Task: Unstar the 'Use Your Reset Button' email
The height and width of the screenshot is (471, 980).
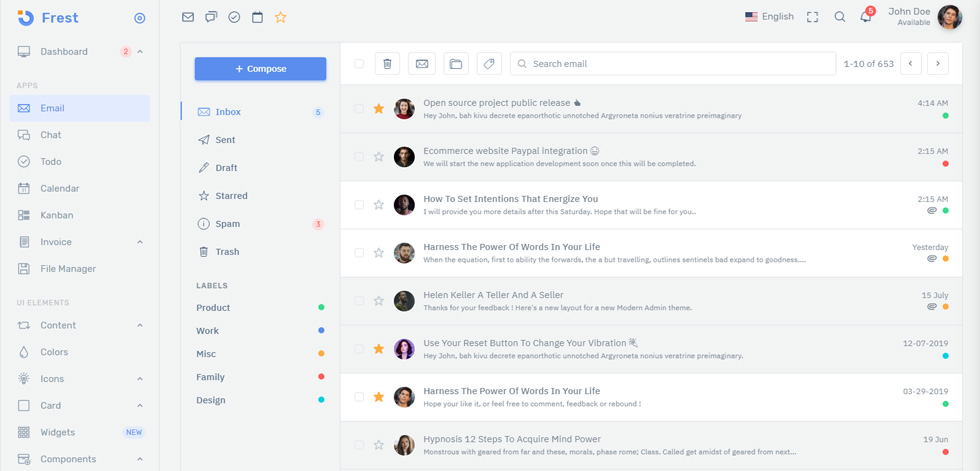Action: 378,349
